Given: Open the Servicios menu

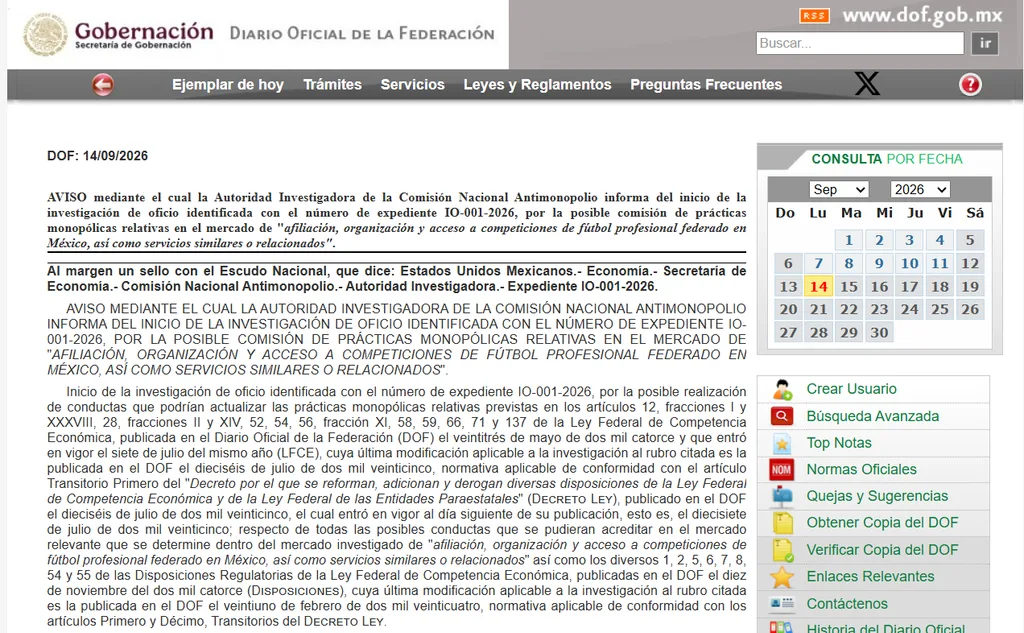Looking at the screenshot, I should click(x=413, y=85).
